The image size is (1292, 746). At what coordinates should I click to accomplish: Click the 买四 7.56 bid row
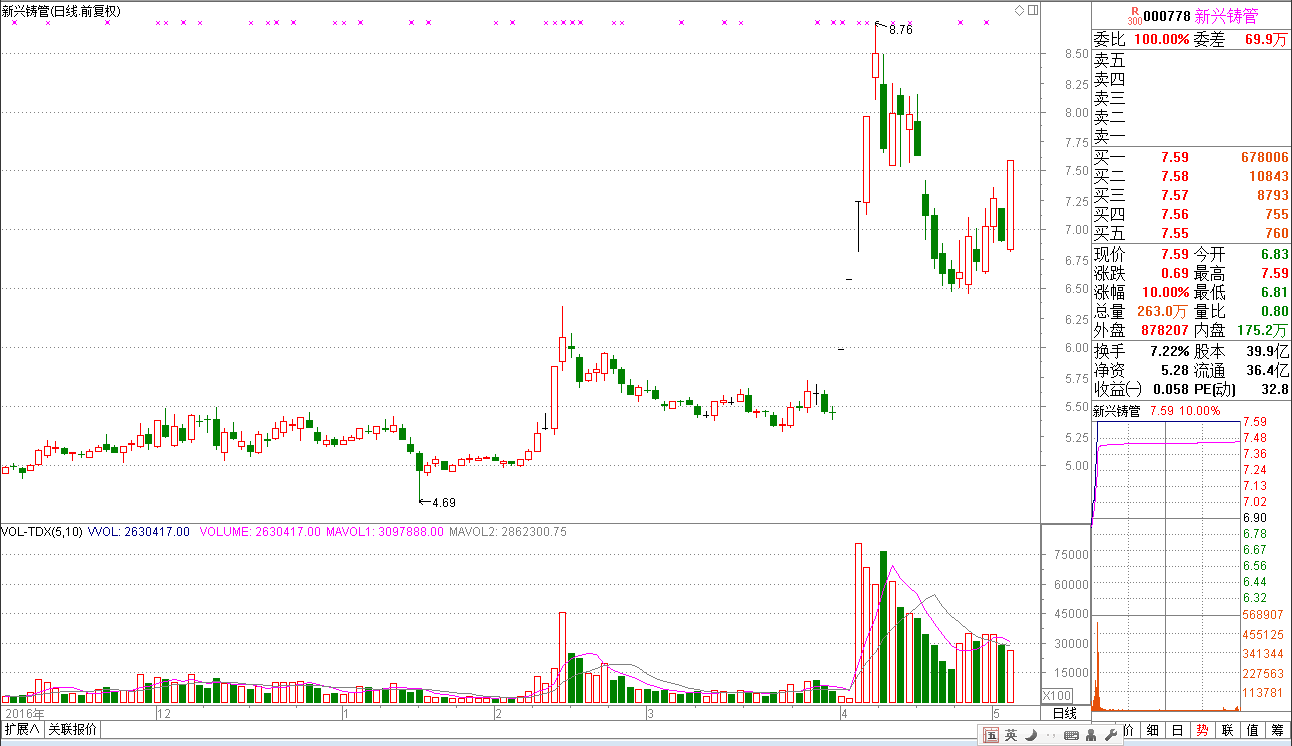pos(1191,214)
